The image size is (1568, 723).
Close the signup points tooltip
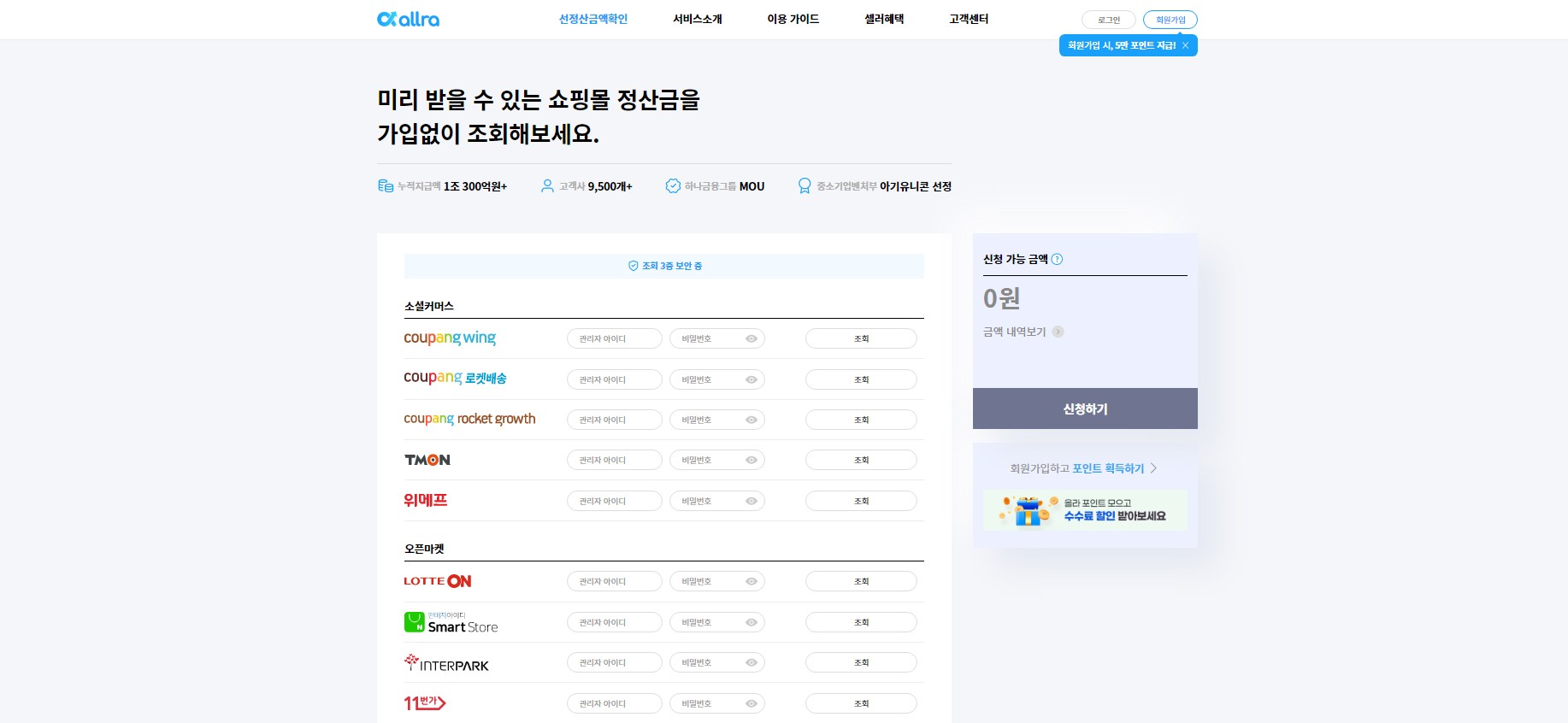[x=1185, y=45]
